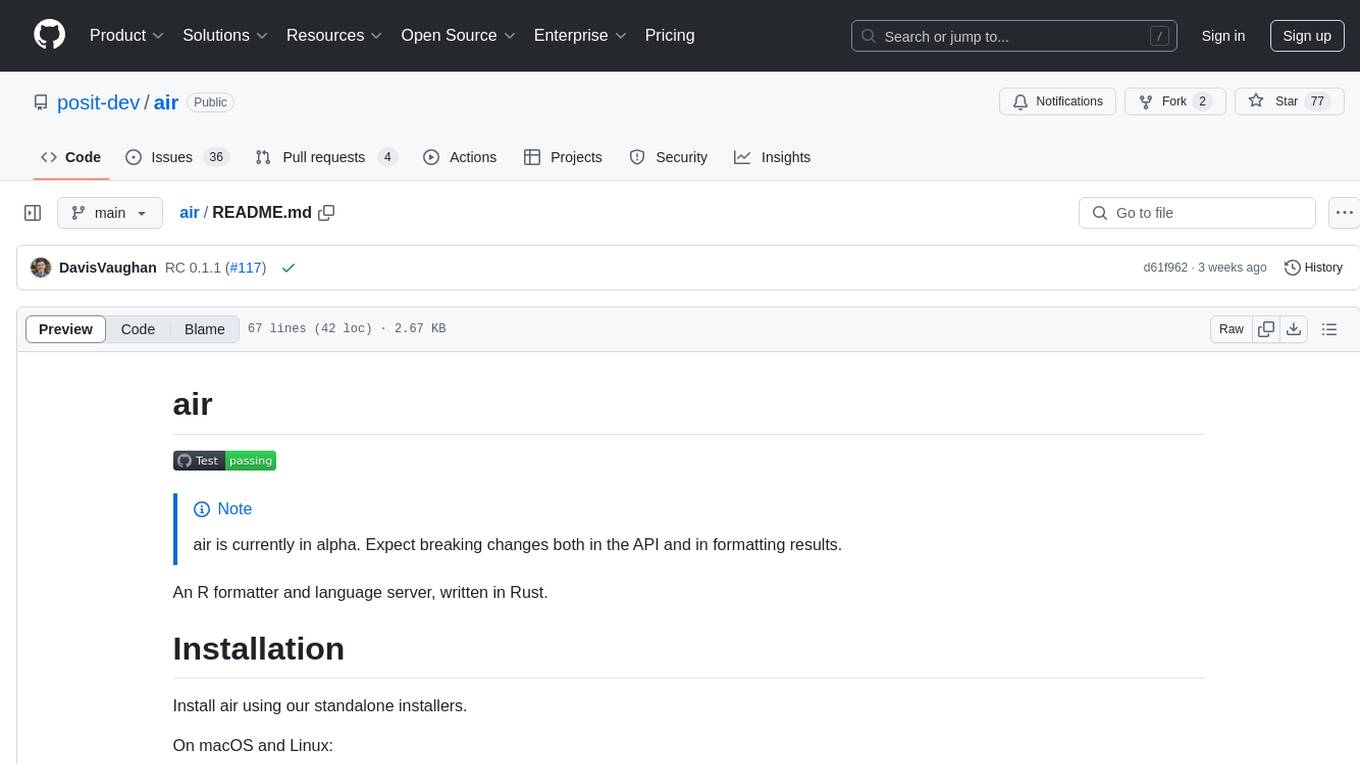Open the Test passing badge
The width and height of the screenshot is (1360, 764).
coord(224,460)
